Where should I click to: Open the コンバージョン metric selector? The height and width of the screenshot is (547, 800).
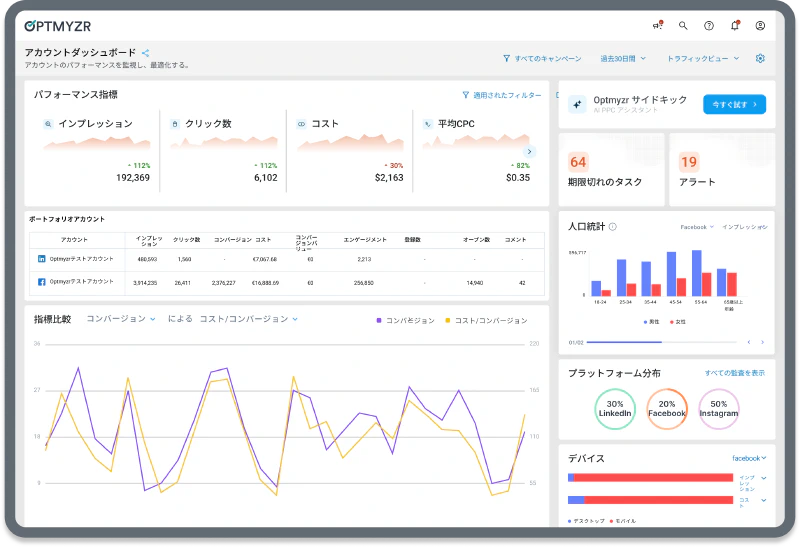point(121,319)
